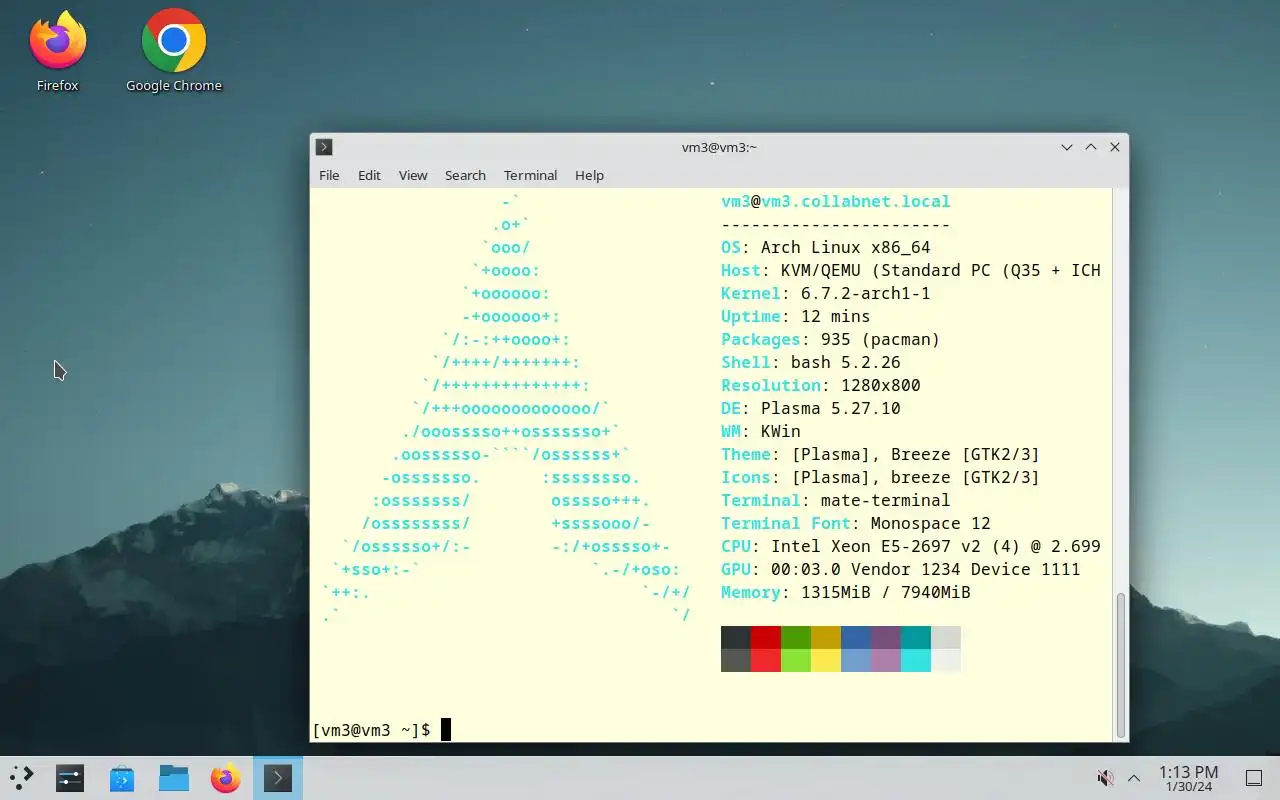
Task: Click the 'KWin' window manager value
Action: (x=781, y=431)
